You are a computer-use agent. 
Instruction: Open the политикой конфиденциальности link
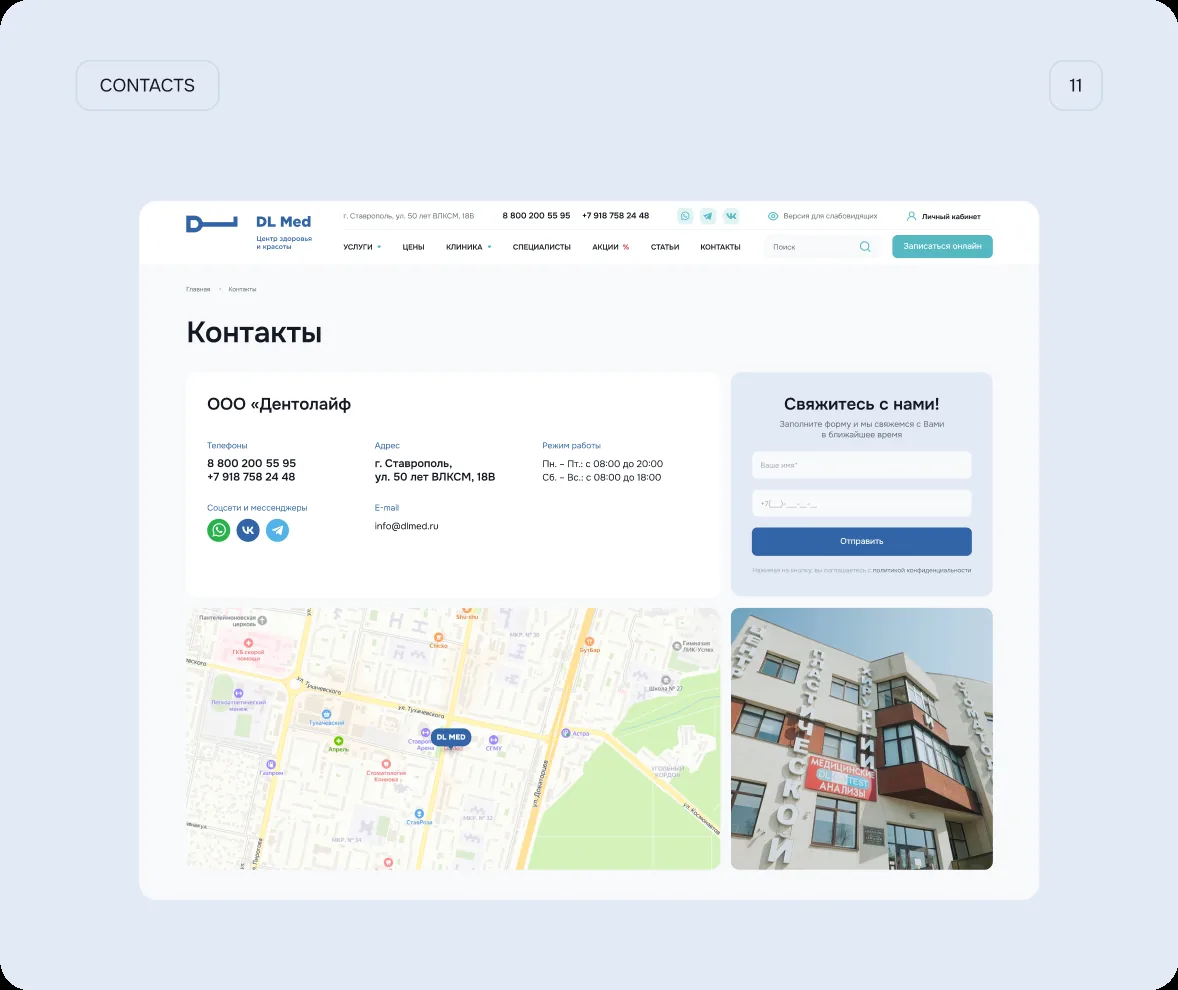tap(922, 570)
